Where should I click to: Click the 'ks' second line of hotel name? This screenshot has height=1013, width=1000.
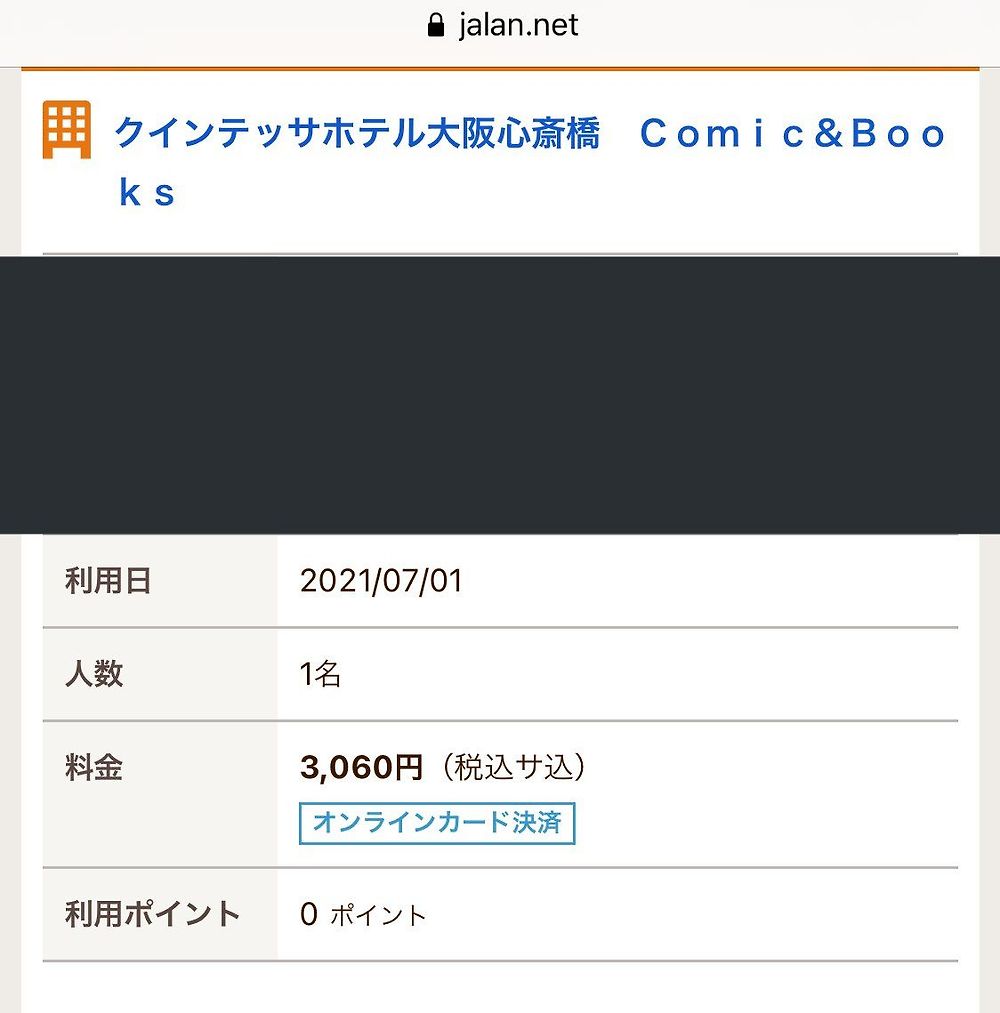click(x=147, y=193)
